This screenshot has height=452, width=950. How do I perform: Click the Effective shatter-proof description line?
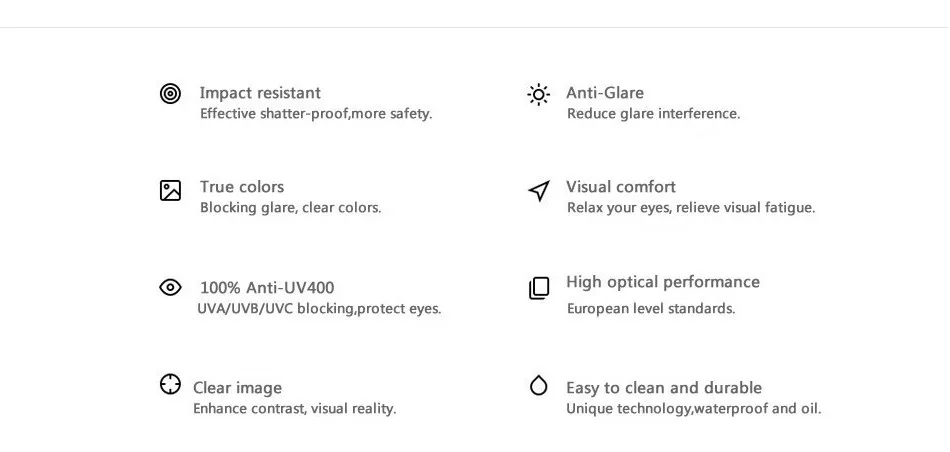(x=316, y=114)
